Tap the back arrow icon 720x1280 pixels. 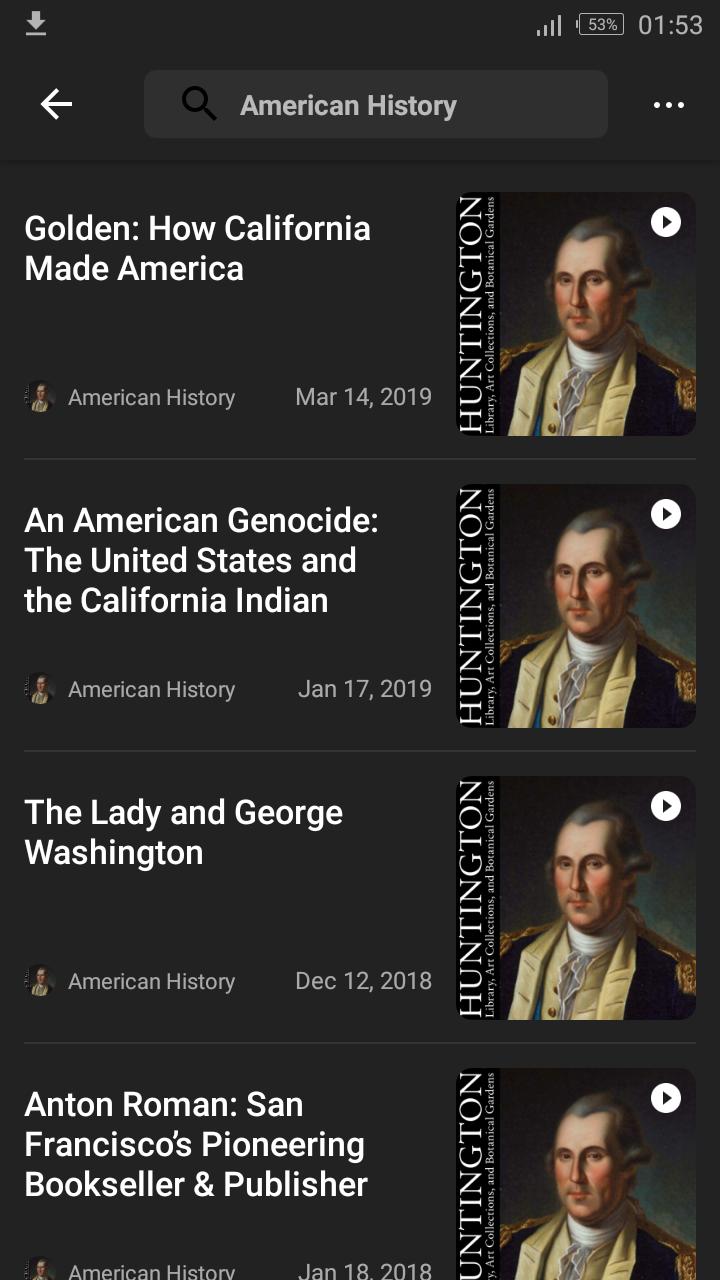[x=56, y=104]
